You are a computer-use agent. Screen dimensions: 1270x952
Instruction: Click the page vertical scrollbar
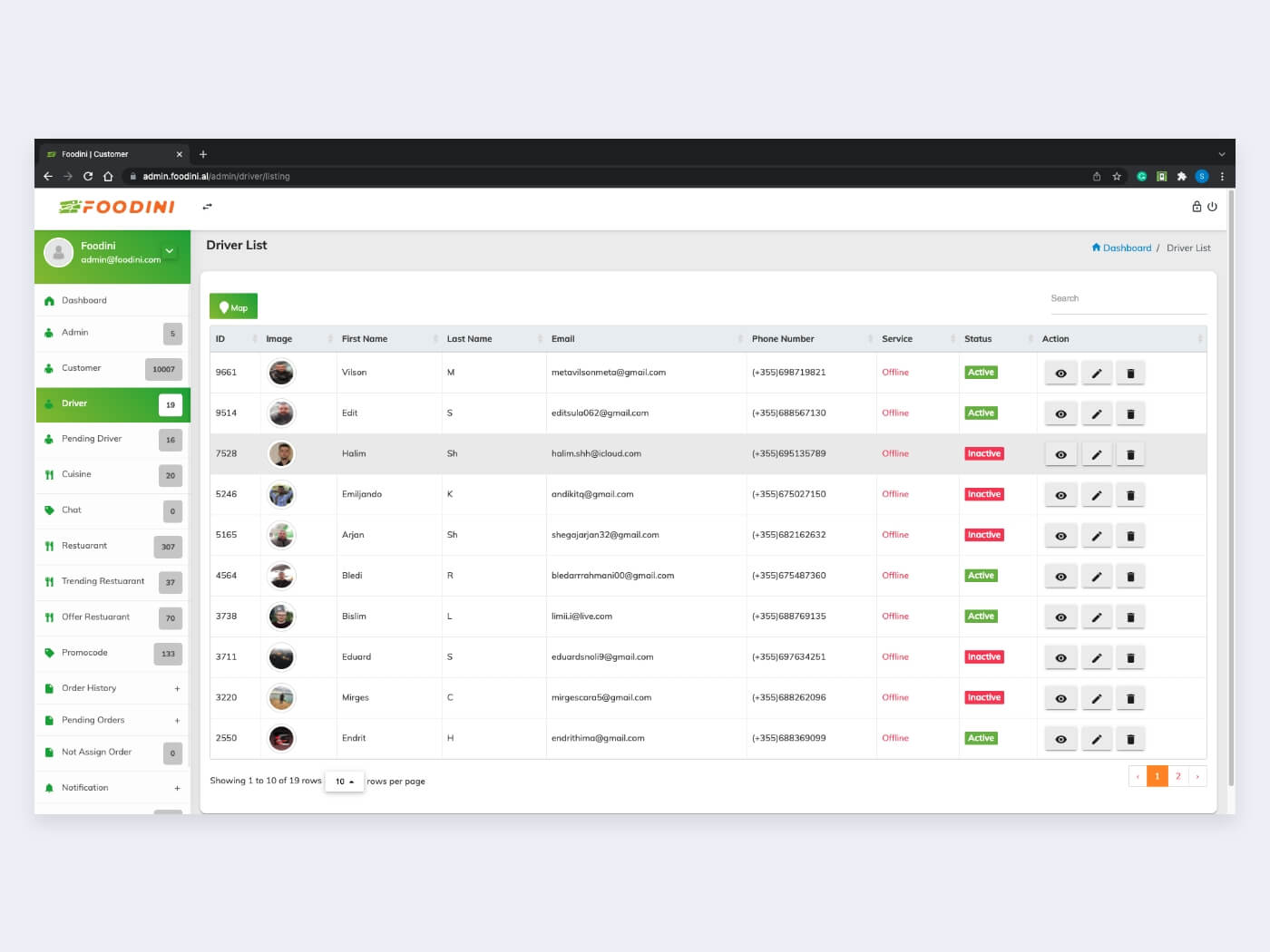(x=1231, y=490)
